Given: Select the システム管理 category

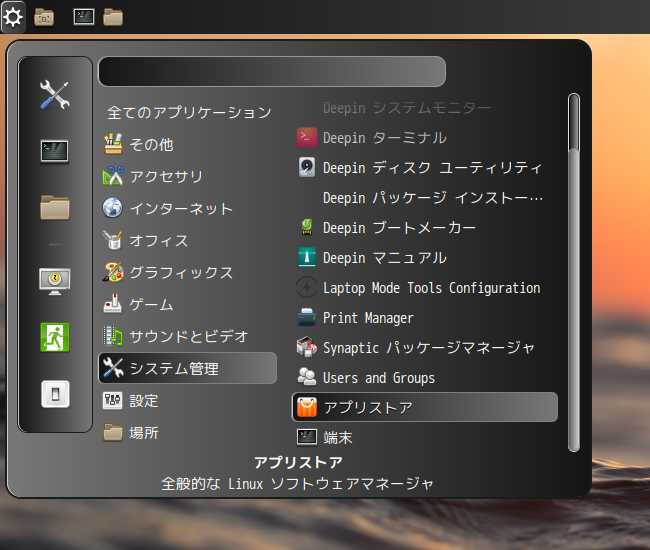Looking at the screenshot, I should click(187, 368).
